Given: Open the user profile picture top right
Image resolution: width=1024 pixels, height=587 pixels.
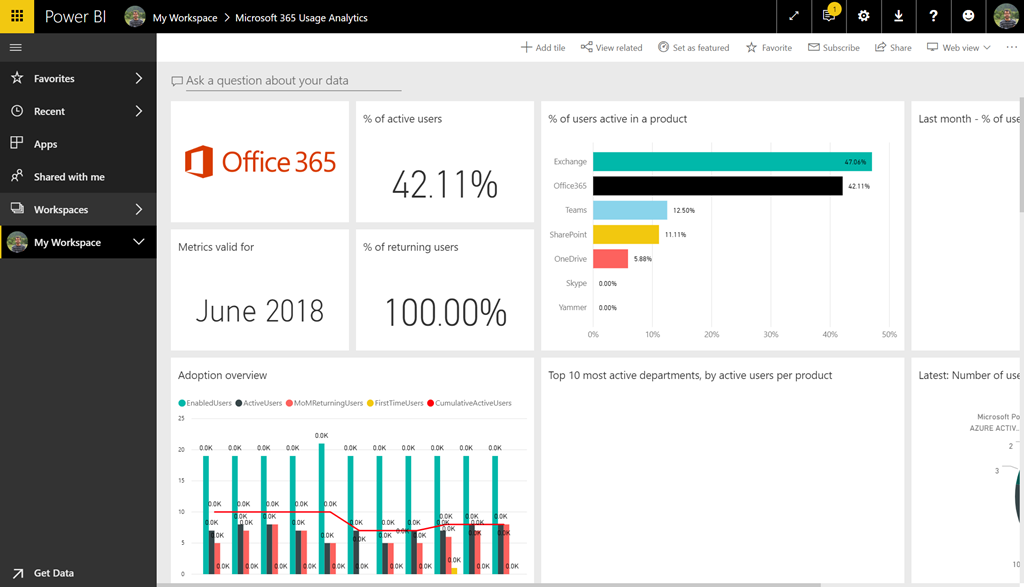Looking at the screenshot, I should [1006, 16].
